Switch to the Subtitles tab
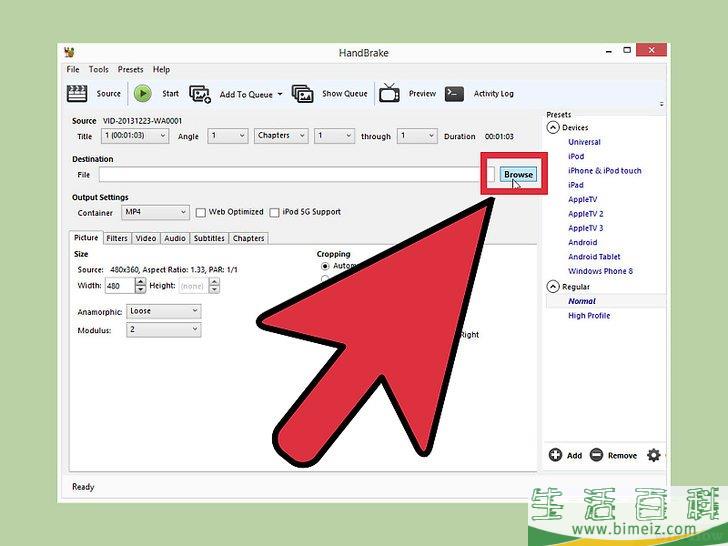The image size is (728, 546). (209, 238)
